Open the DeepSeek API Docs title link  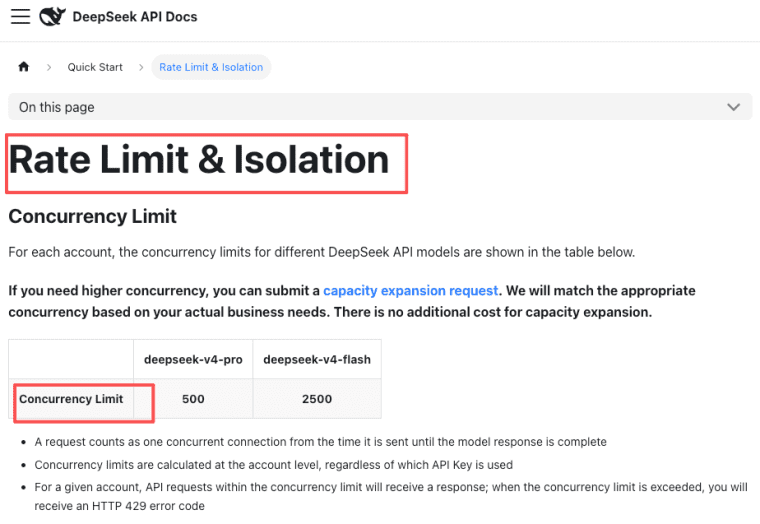(x=135, y=17)
